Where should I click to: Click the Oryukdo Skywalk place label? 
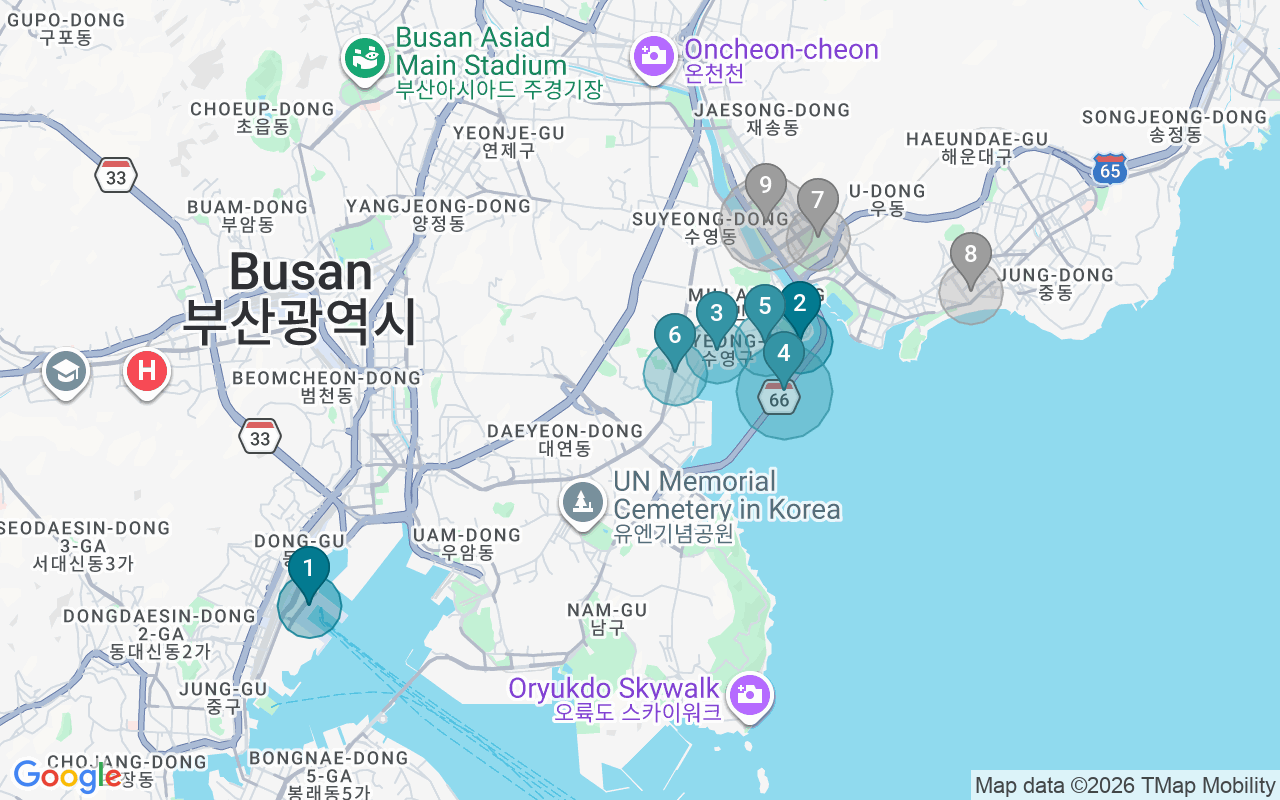click(614, 700)
